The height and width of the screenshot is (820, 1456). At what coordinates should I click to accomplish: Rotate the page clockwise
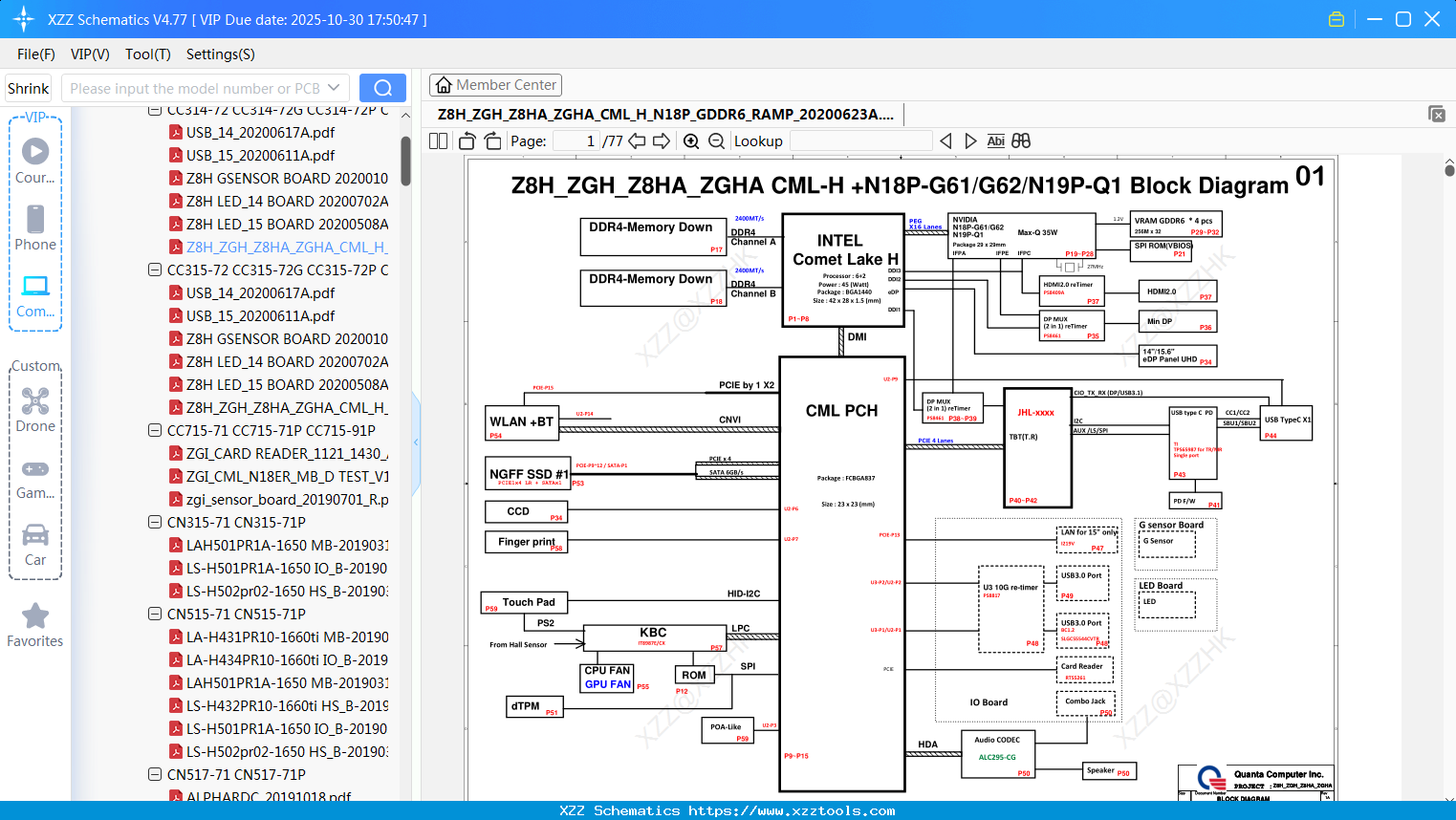pyautogui.click(x=493, y=141)
